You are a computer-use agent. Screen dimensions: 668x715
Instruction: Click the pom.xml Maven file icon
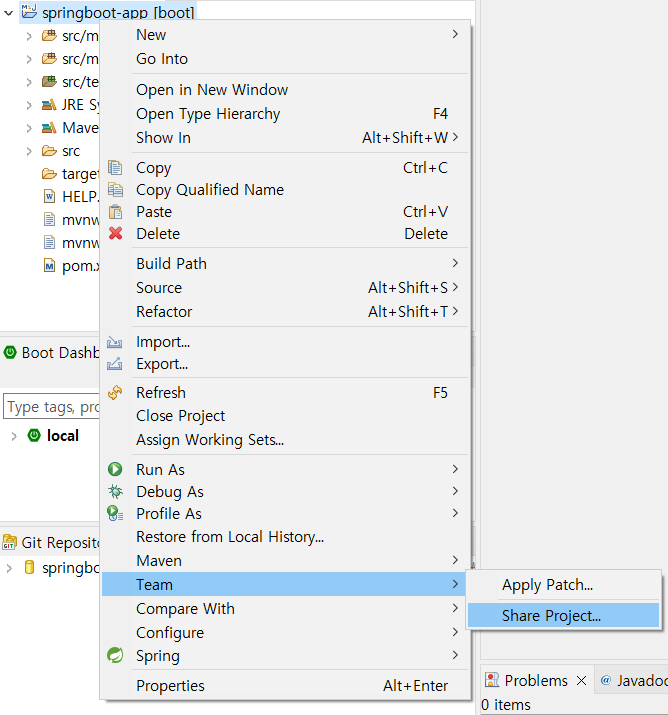click(49, 266)
